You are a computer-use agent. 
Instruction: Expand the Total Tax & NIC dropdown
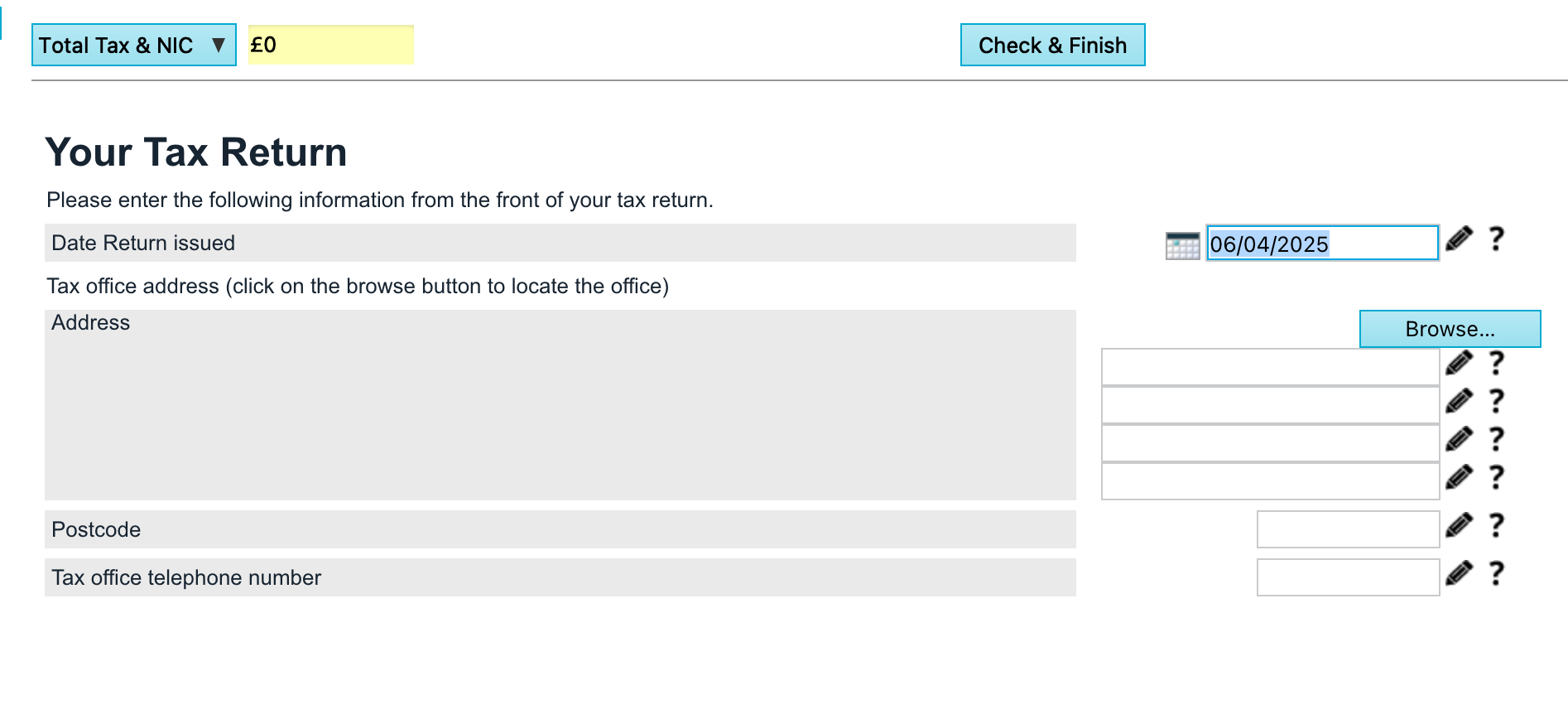134,45
